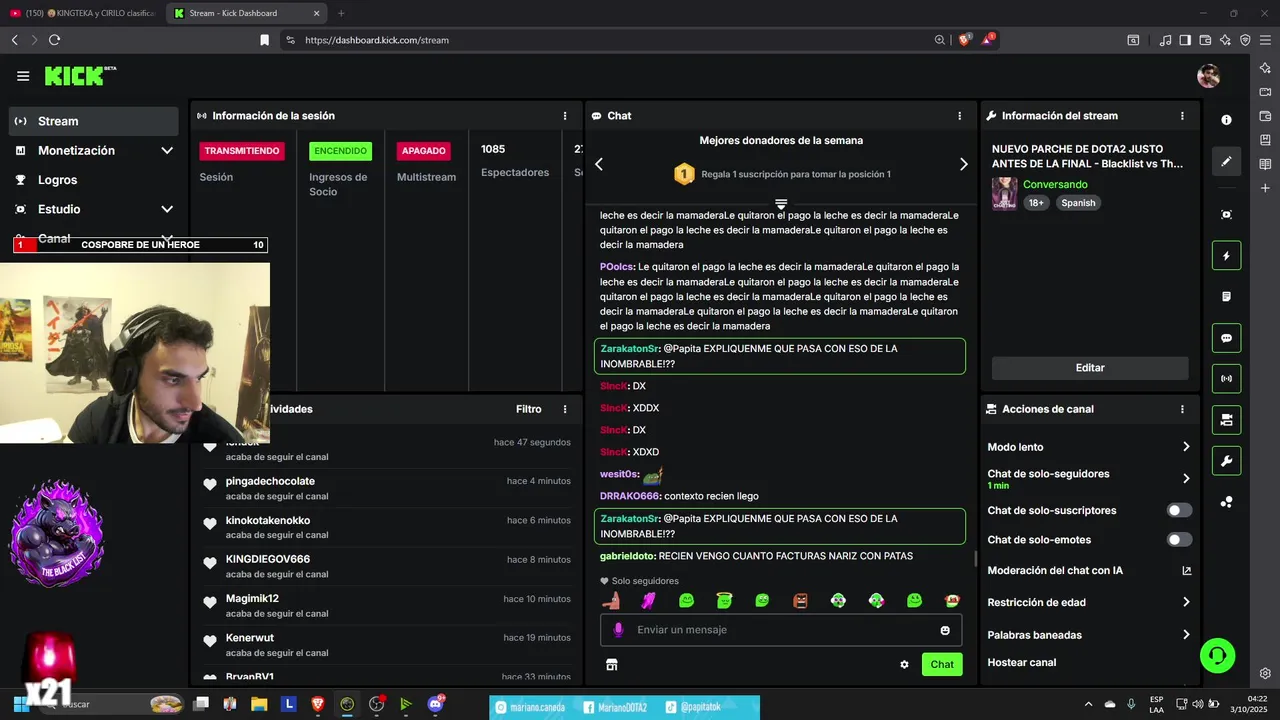Toggle Chat de solo-suscriptores switch
The image size is (1280, 720).
point(1180,510)
